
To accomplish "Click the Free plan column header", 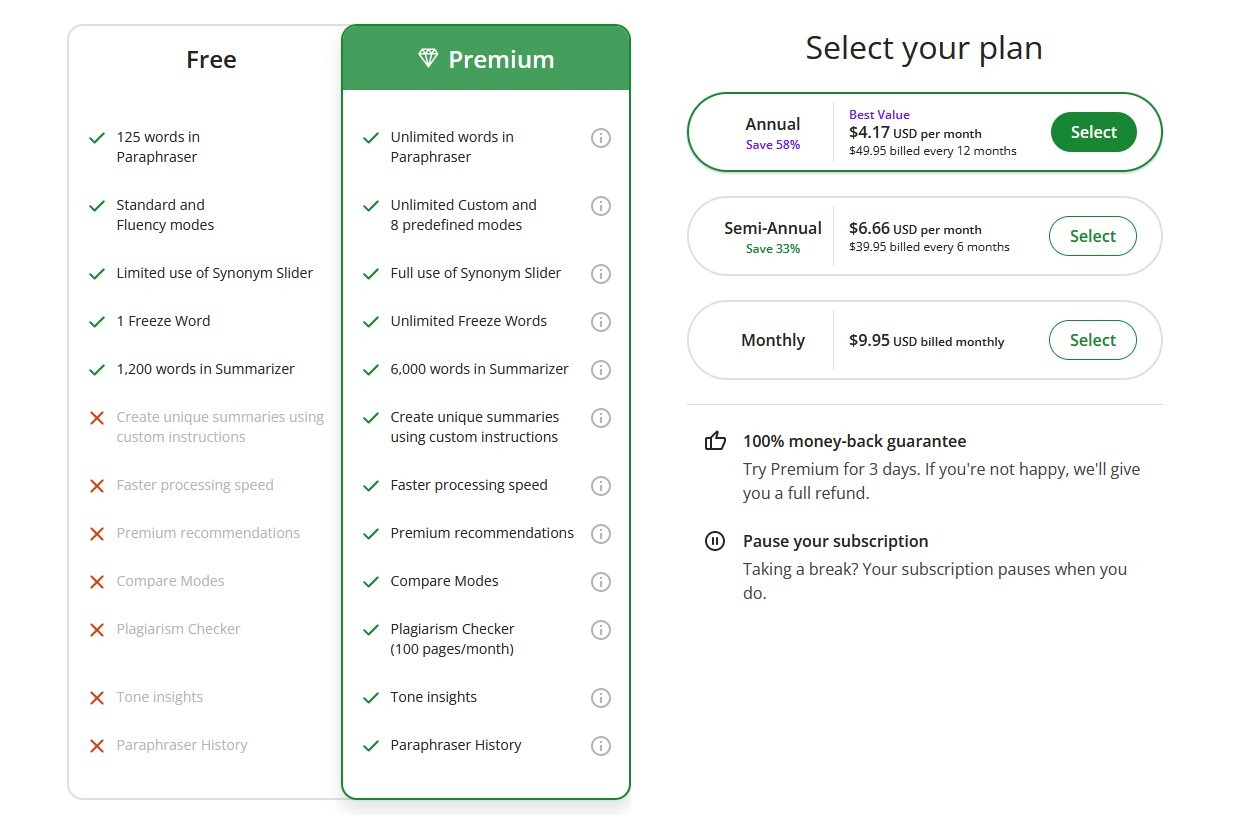I will 211,60.
